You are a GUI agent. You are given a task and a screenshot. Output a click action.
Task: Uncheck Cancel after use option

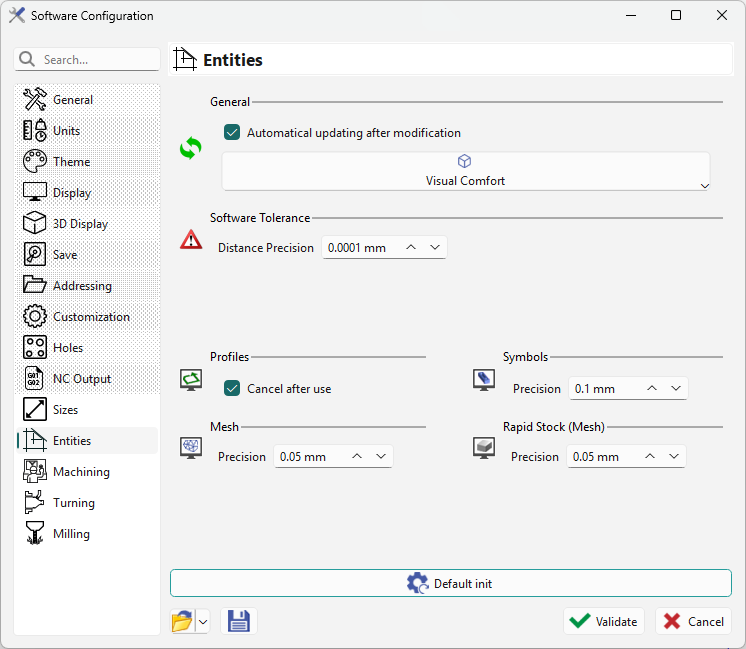point(232,389)
